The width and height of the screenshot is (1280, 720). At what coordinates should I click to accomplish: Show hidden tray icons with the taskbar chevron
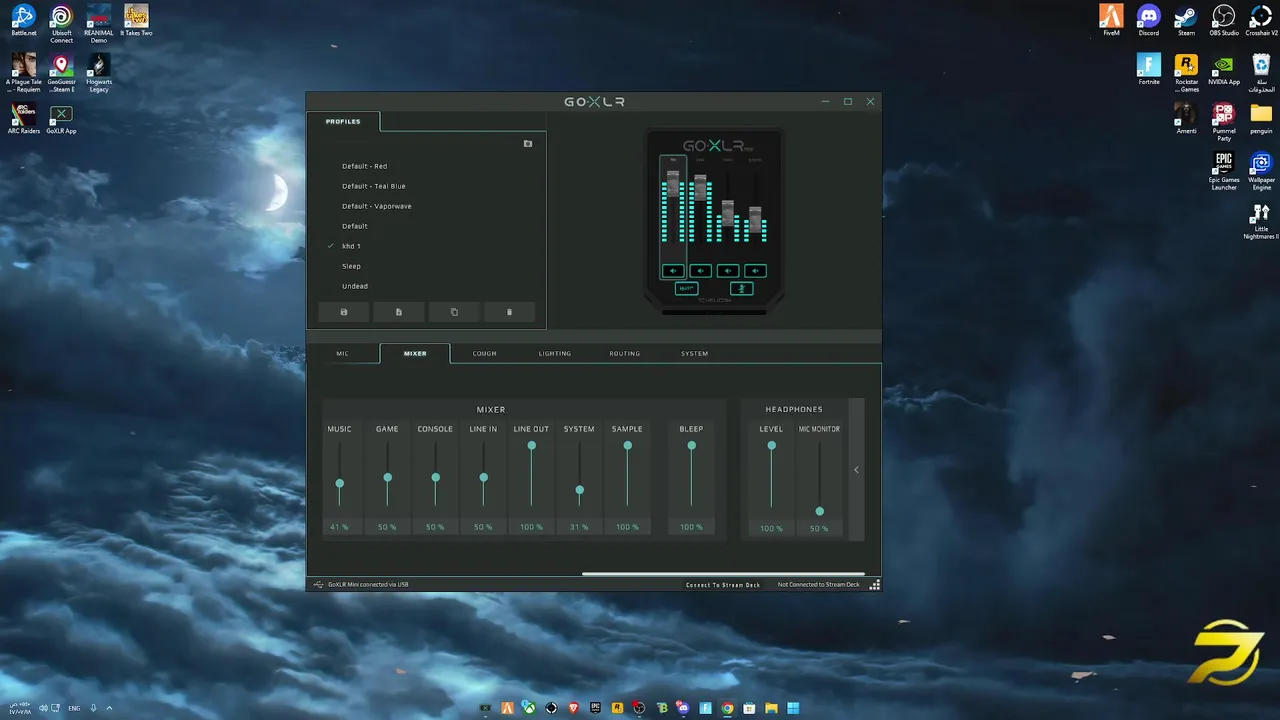(109, 708)
